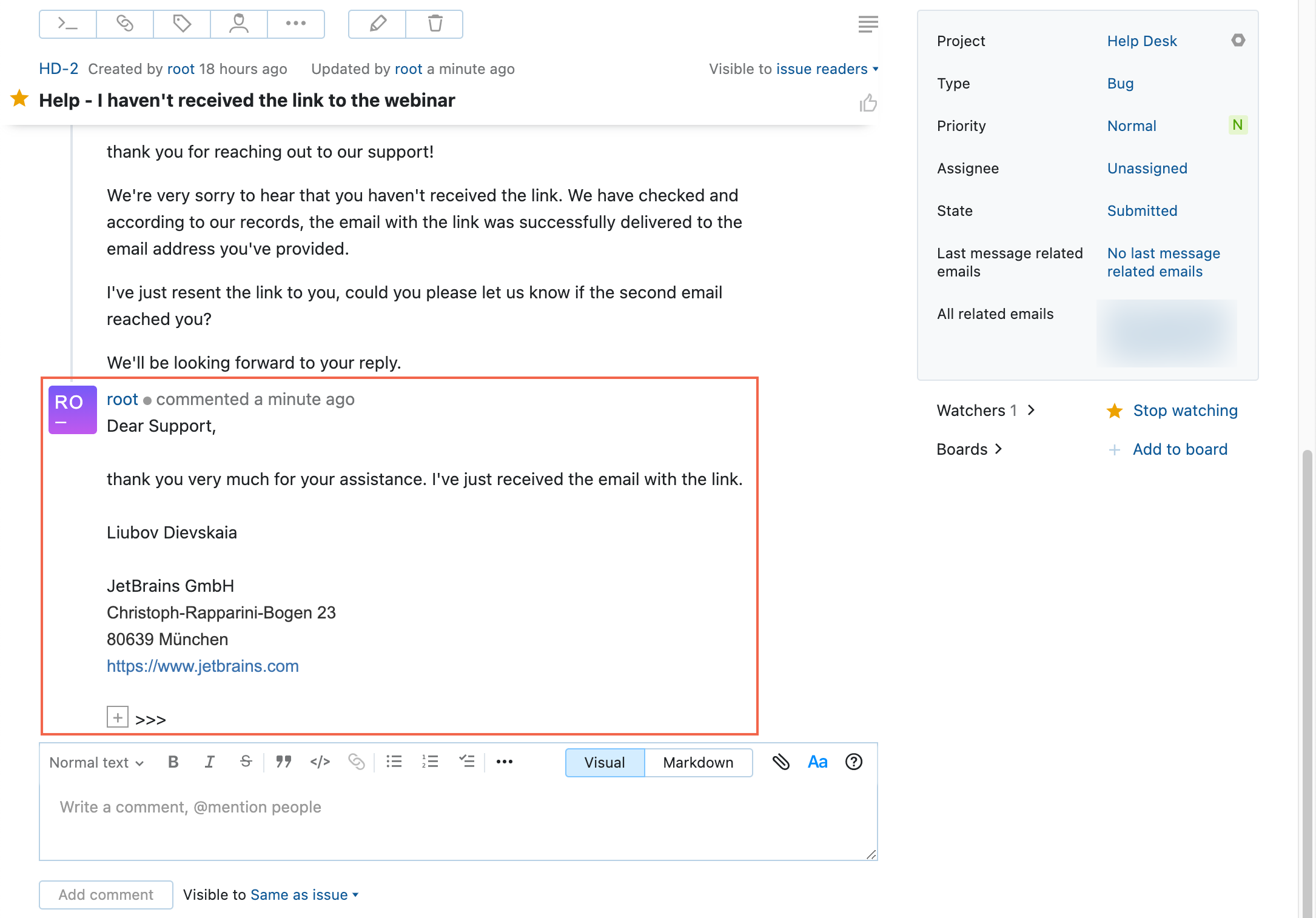This screenshot has width=1316, height=918.
Task: Click the thumbs up vote icon
Action: [x=868, y=103]
